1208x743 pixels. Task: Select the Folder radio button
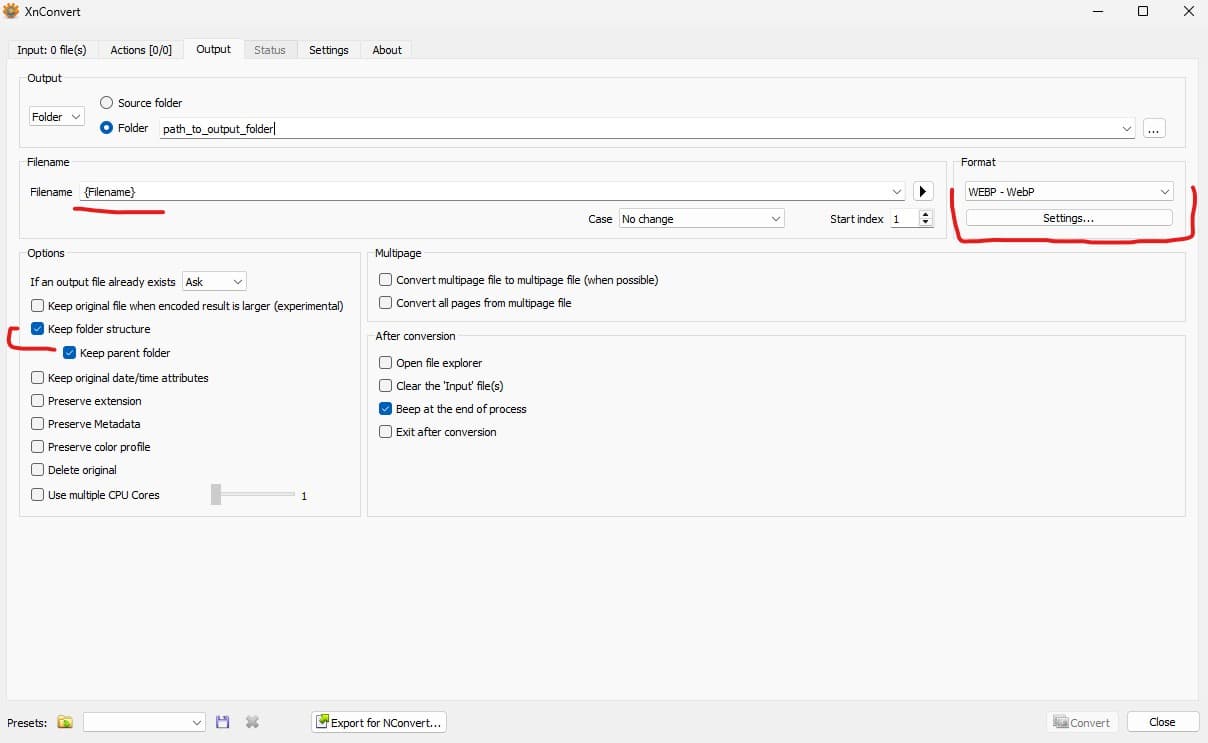tap(107, 128)
